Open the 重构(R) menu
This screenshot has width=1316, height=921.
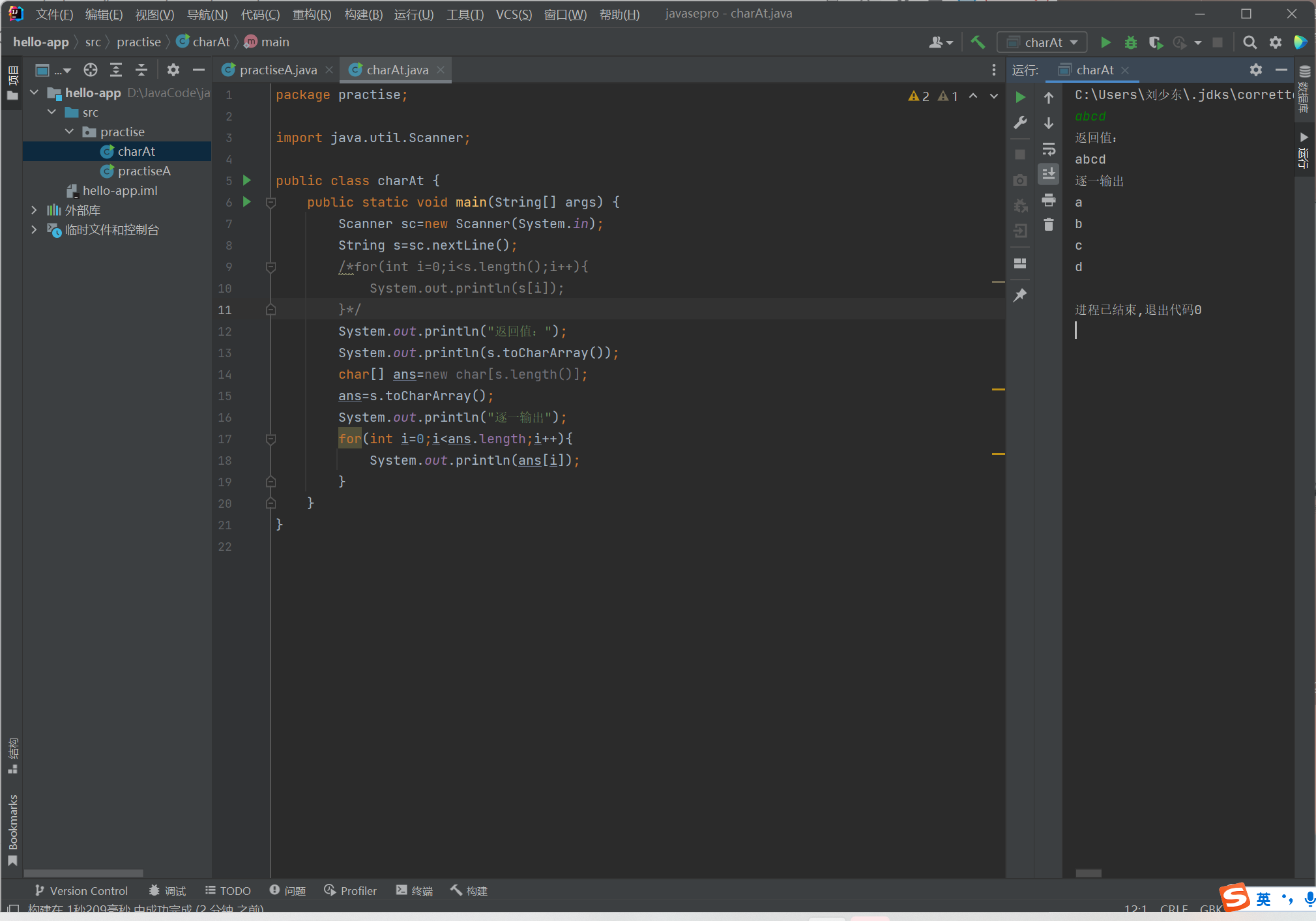tap(311, 14)
